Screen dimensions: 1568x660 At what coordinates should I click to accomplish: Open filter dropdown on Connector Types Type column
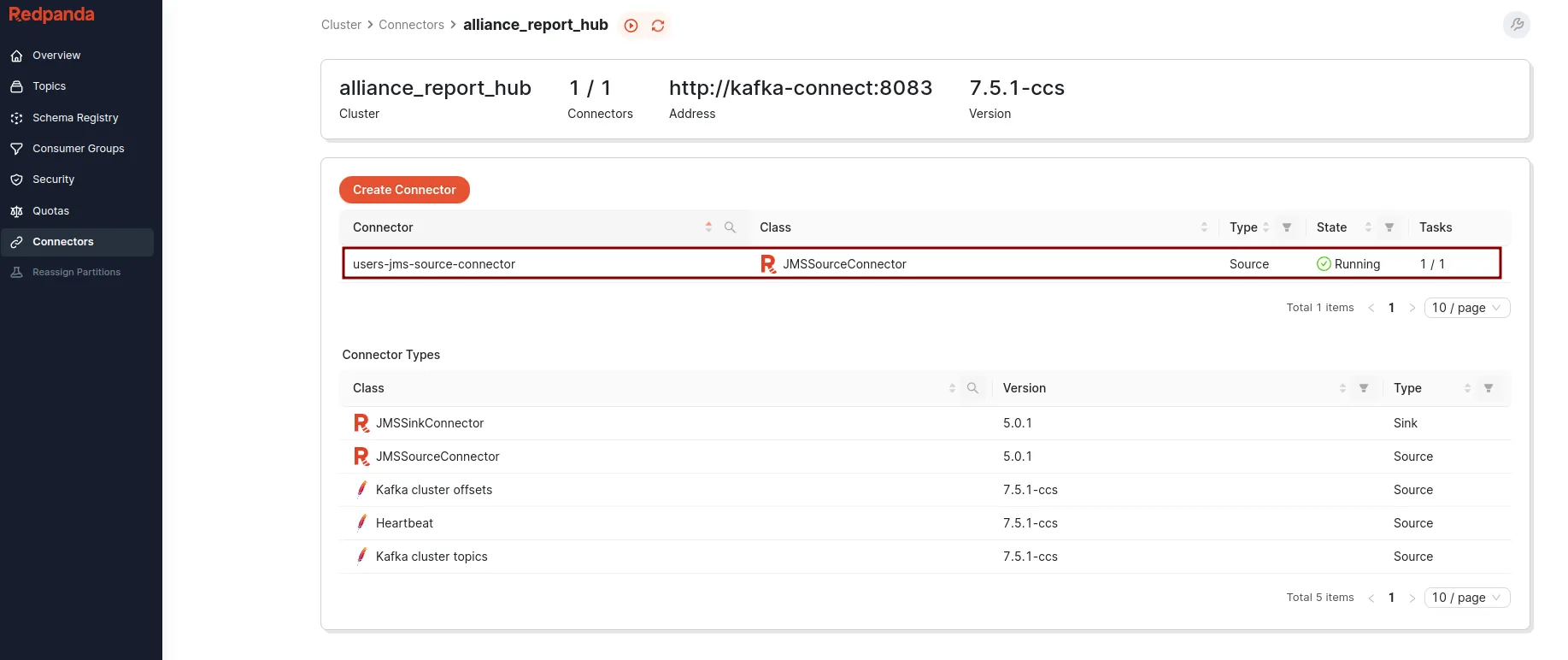(1489, 388)
